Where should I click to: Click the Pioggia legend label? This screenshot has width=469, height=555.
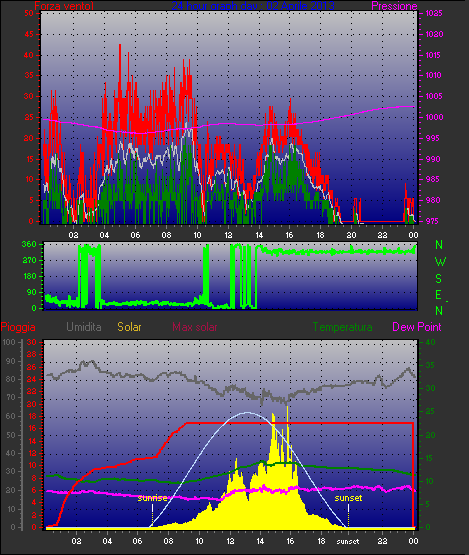(x=18, y=327)
